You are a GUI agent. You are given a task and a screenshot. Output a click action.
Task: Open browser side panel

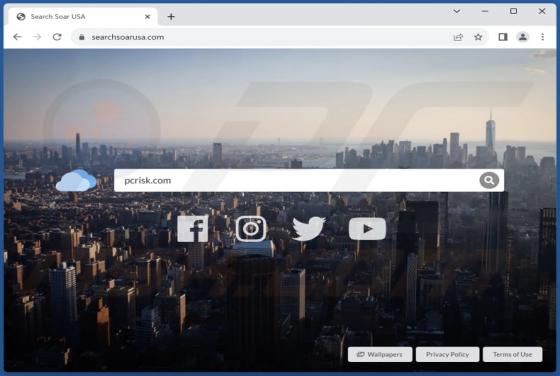pyautogui.click(x=503, y=37)
